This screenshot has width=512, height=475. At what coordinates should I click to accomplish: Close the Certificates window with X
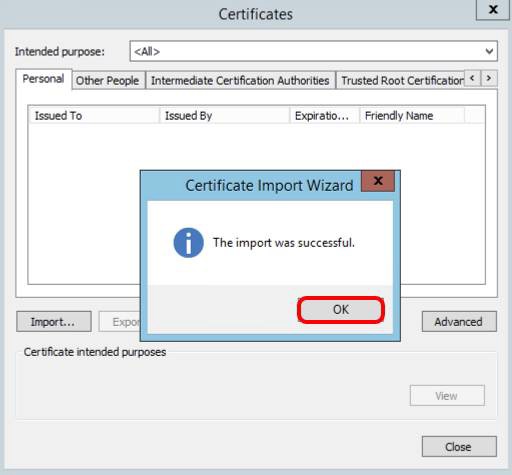493,10
